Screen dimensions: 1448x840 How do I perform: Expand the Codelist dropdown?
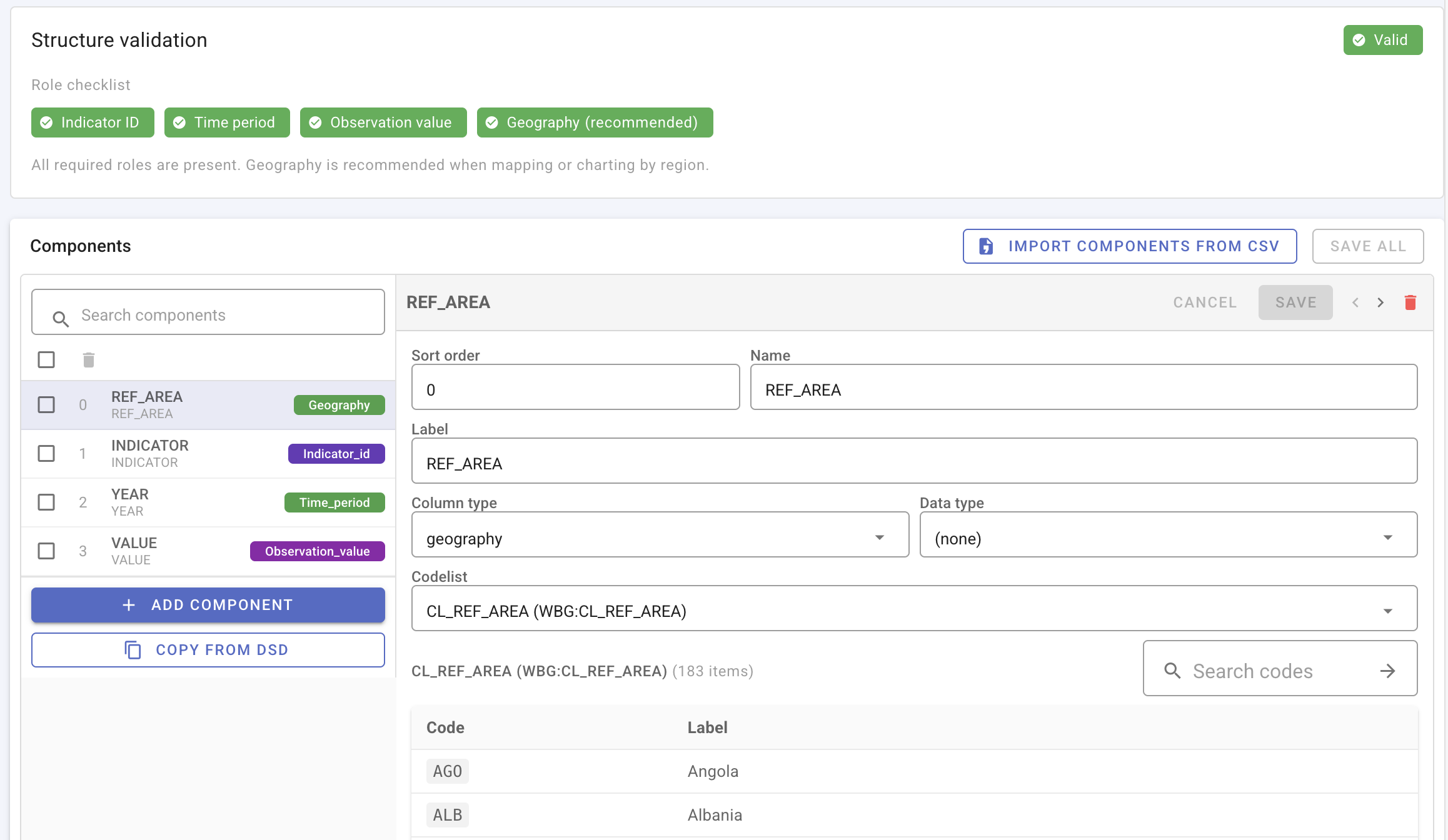pyautogui.click(x=914, y=609)
